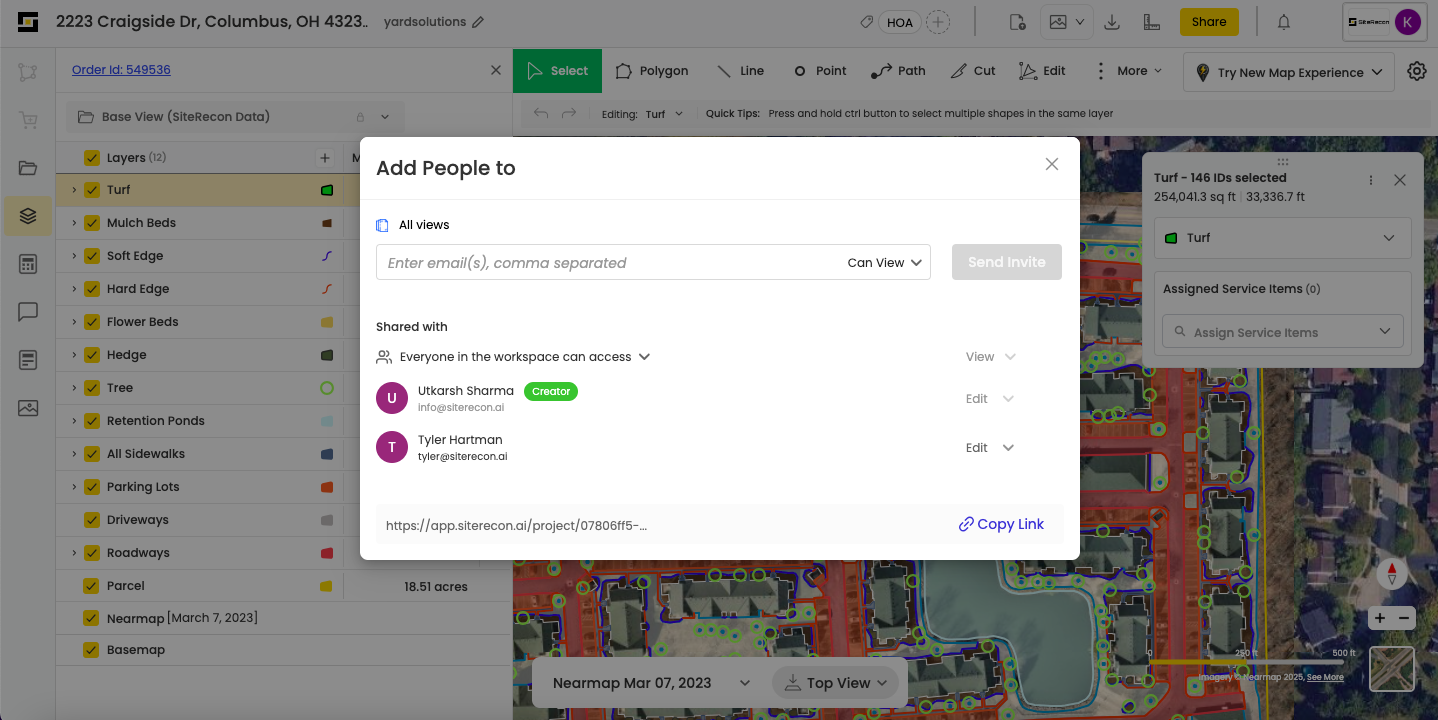Activate the Path tool
The width and height of the screenshot is (1438, 720).
[898, 71]
